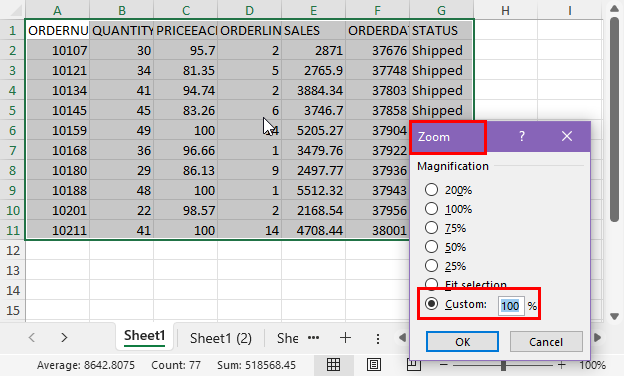Click cell with order number 10107
The height and width of the screenshot is (376, 624).
pos(58,51)
